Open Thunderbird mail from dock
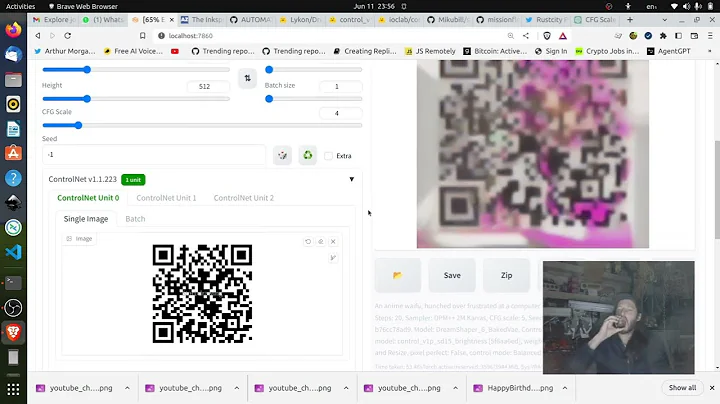Image resolution: width=720 pixels, height=404 pixels. (x=13, y=55)
